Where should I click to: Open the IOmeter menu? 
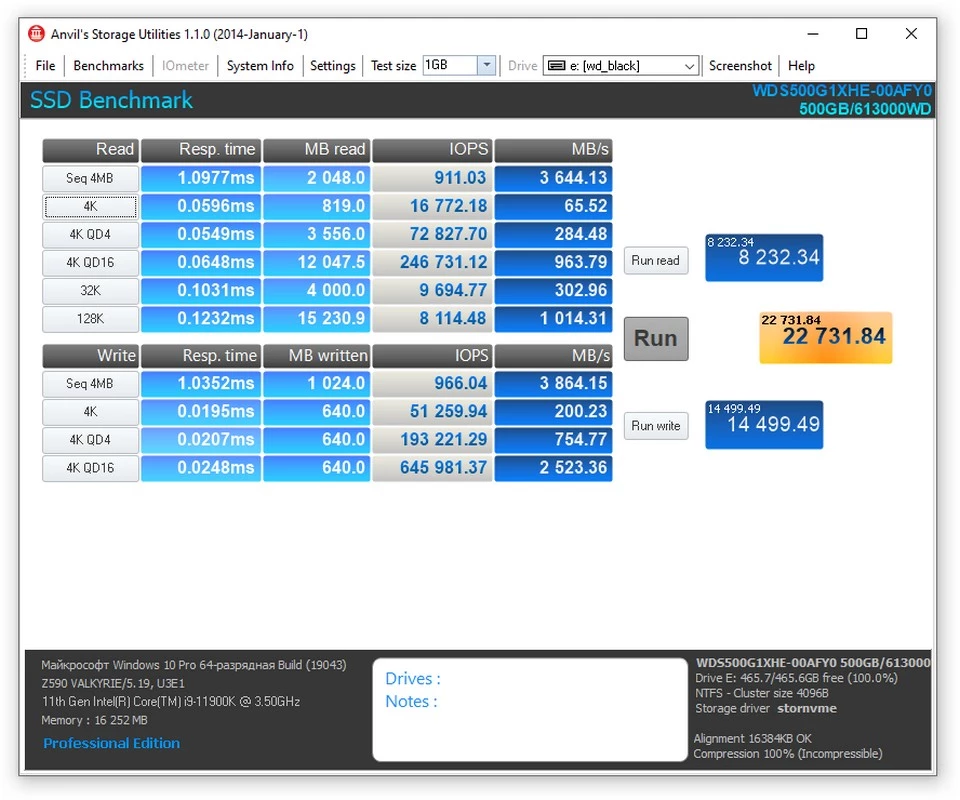click(185, 65)
